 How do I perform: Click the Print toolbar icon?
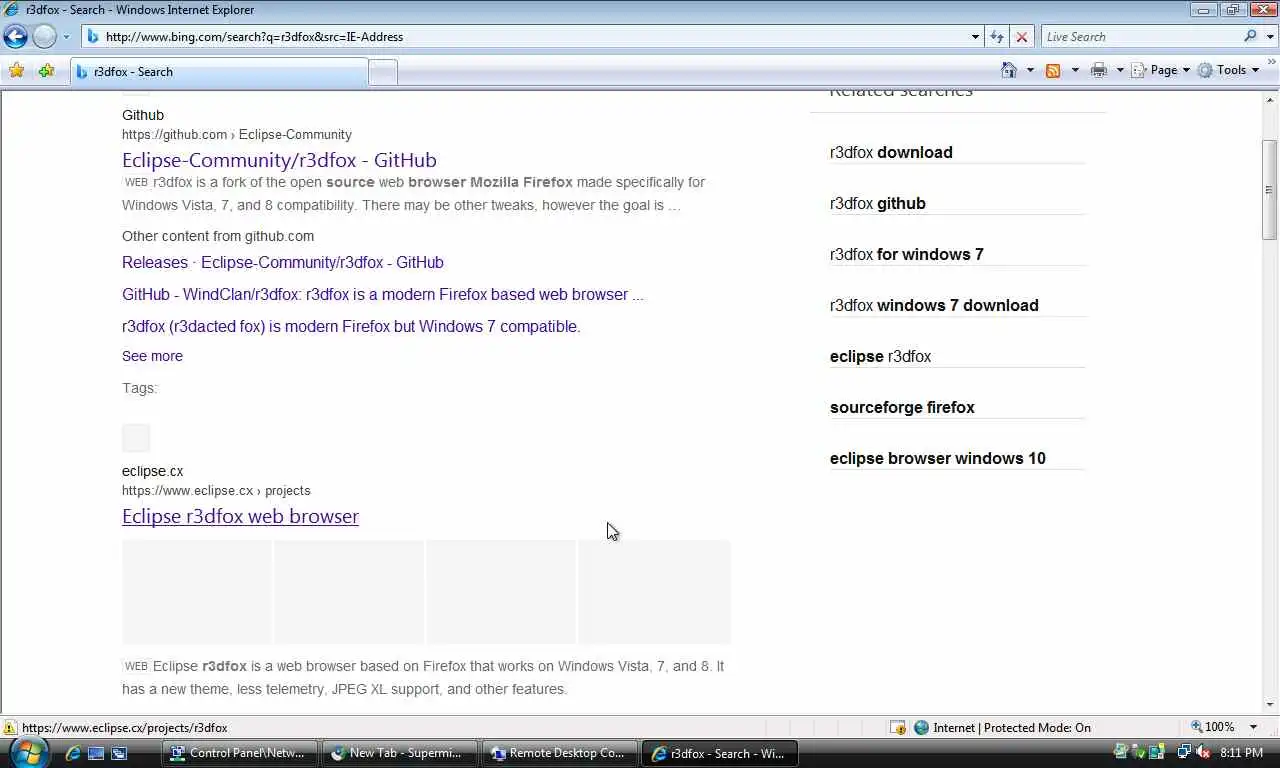tap(1099, 70)
